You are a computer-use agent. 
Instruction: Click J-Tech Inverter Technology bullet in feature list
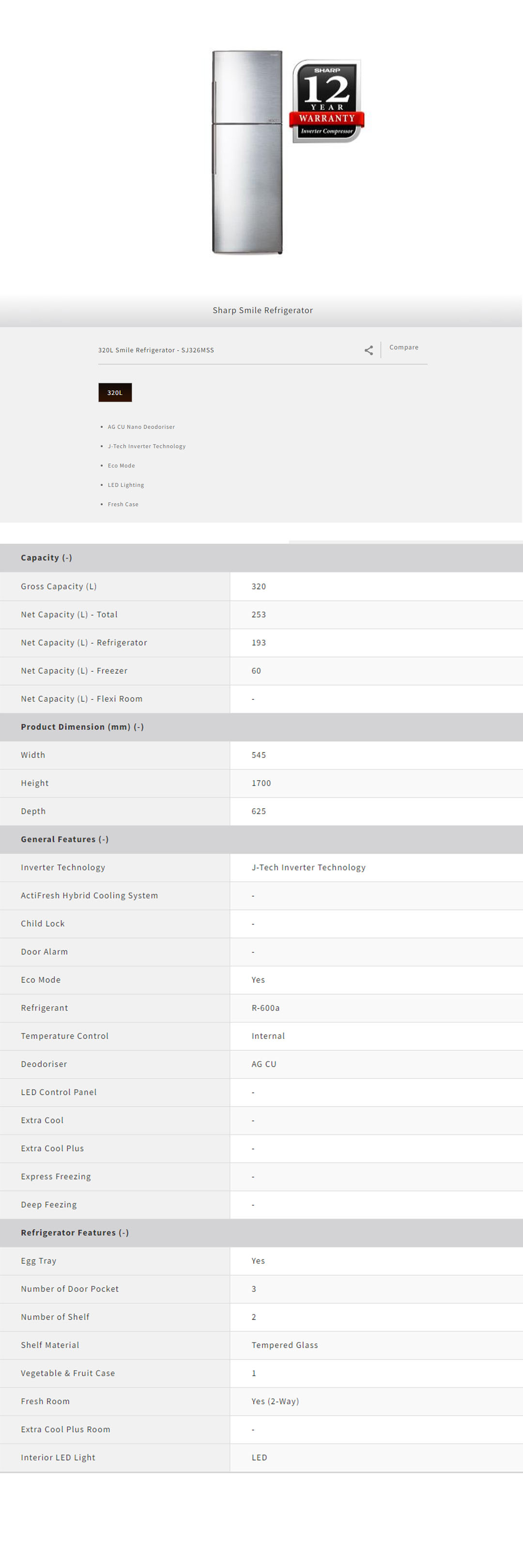click(x=147, y=446)
